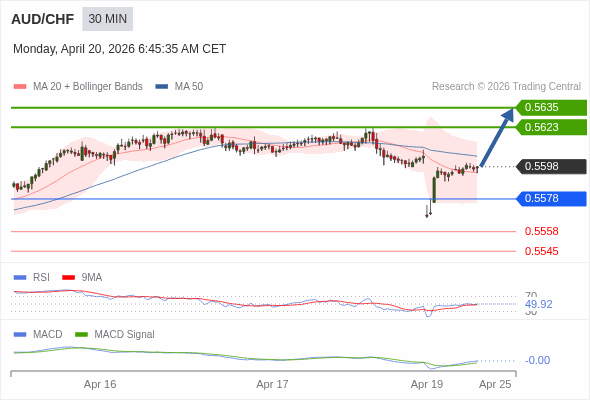Click the Apr 19 axis label
This screenshot has width=590, height=400.
pyautogui.click(x=427, y=384)
